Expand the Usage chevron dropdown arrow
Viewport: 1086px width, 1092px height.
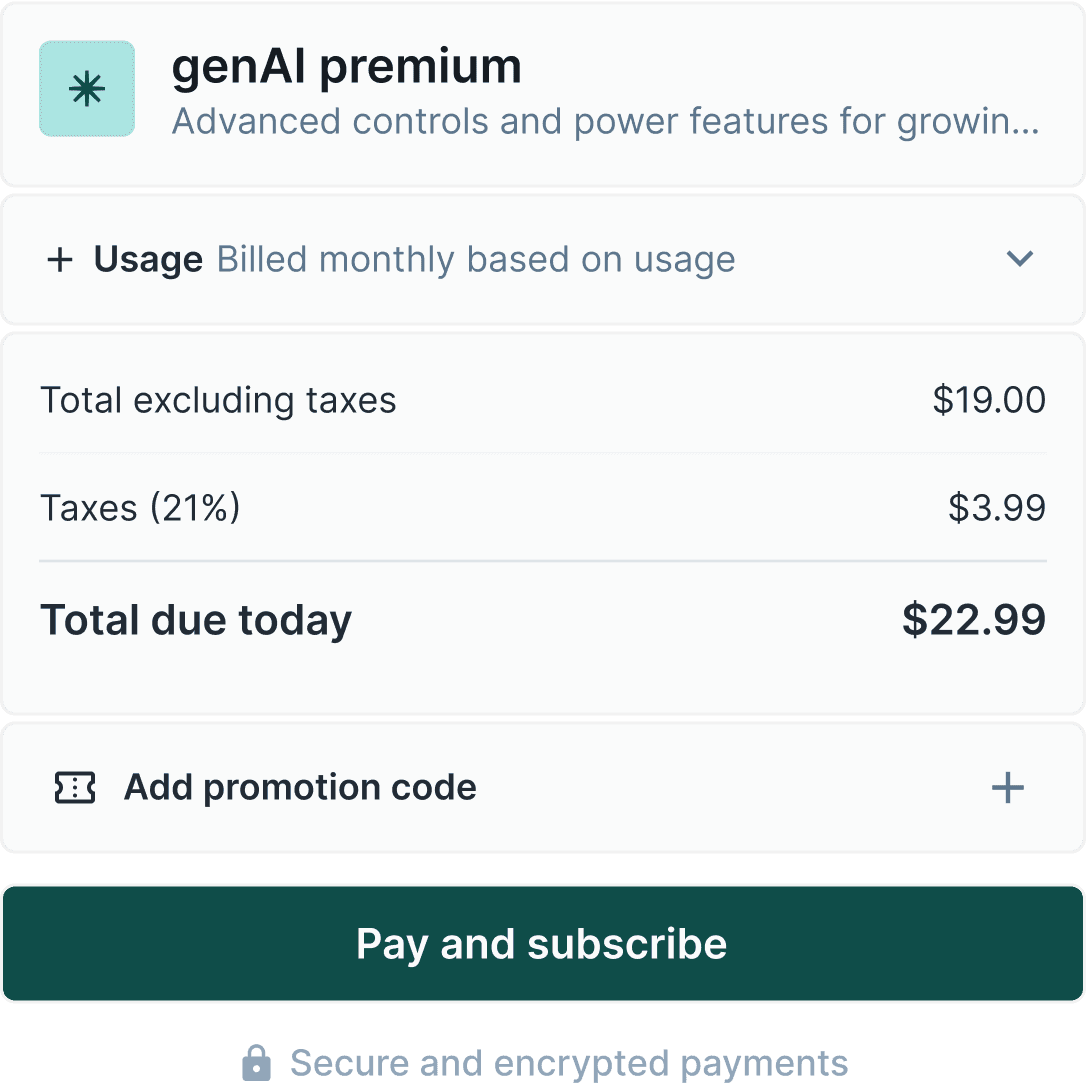(x=1019, y=259)
